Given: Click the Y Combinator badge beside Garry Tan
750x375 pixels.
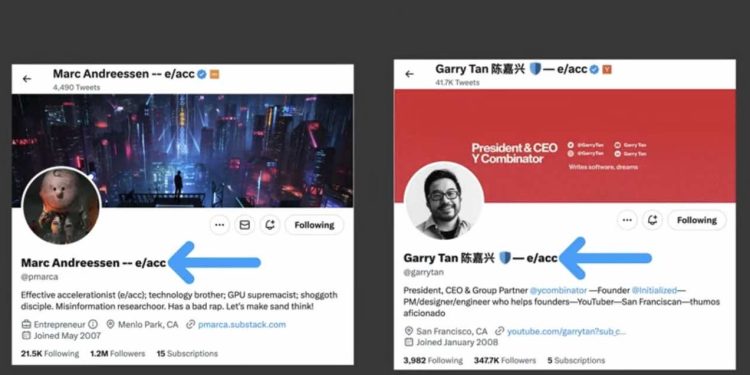Looking at the screenshot, I should click(x=607, y=69).
